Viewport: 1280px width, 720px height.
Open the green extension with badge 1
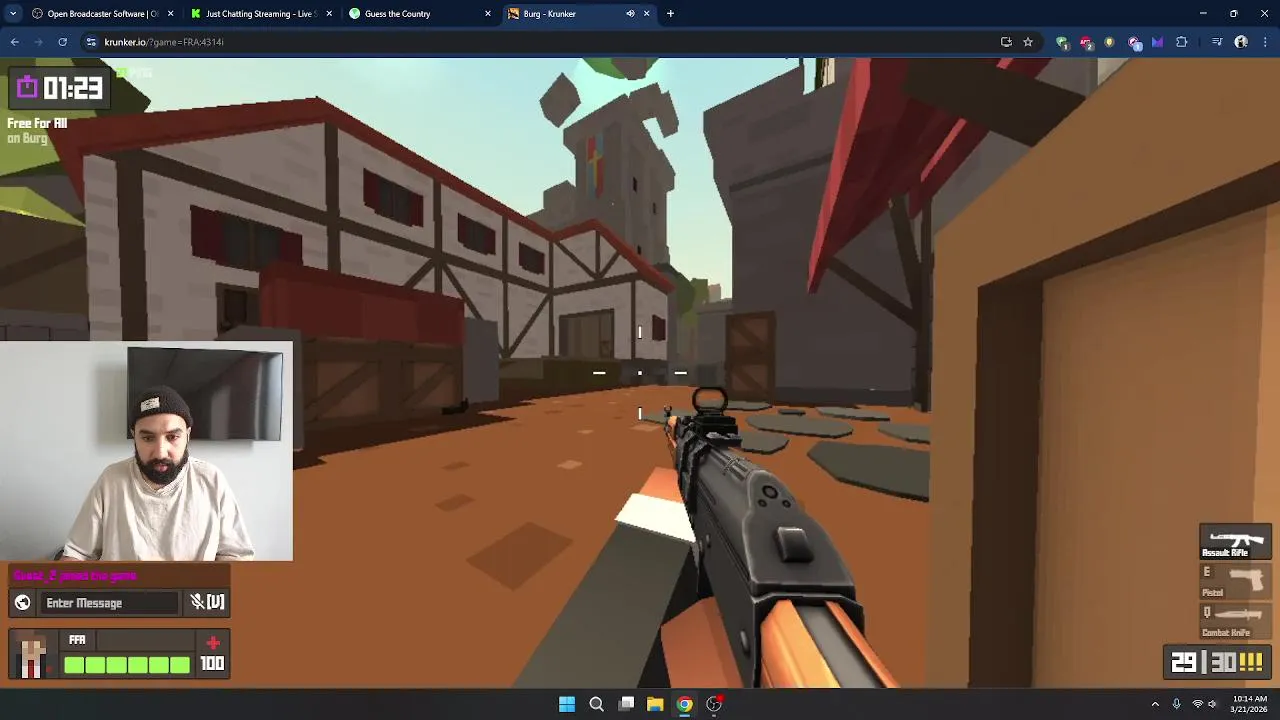pyautogui.click(x=1062, y=42)
